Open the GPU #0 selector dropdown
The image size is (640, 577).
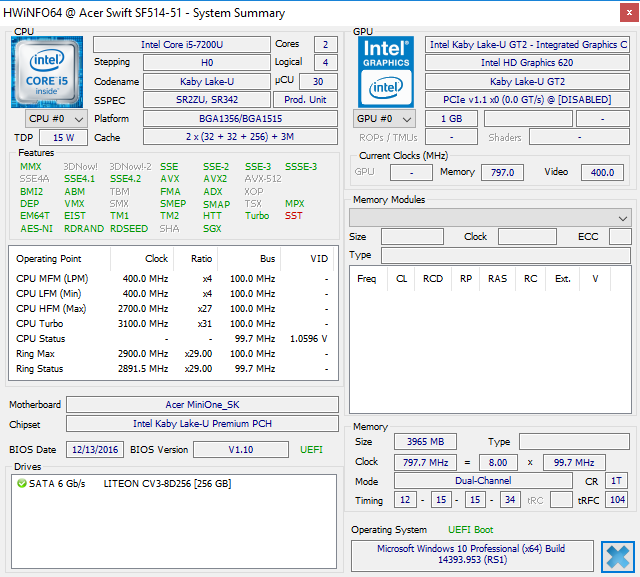pyautogui.click(x=384, y=119)
